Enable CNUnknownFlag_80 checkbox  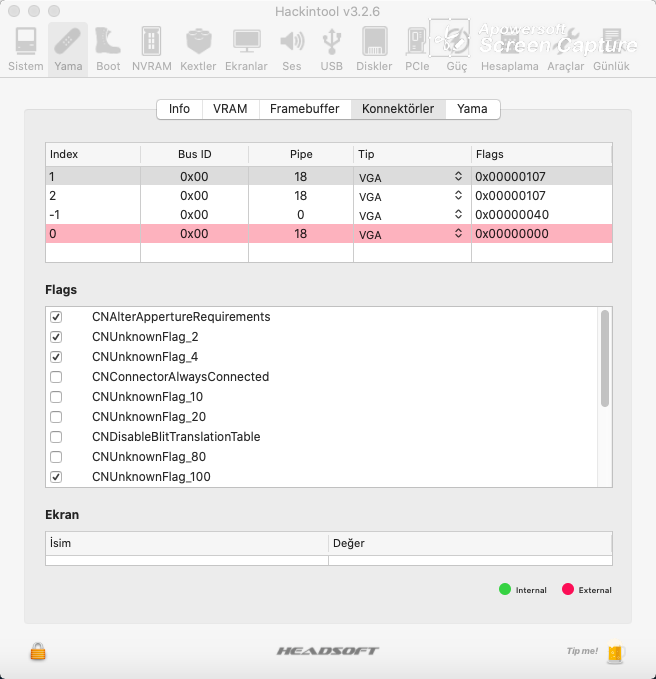(56, 456)
